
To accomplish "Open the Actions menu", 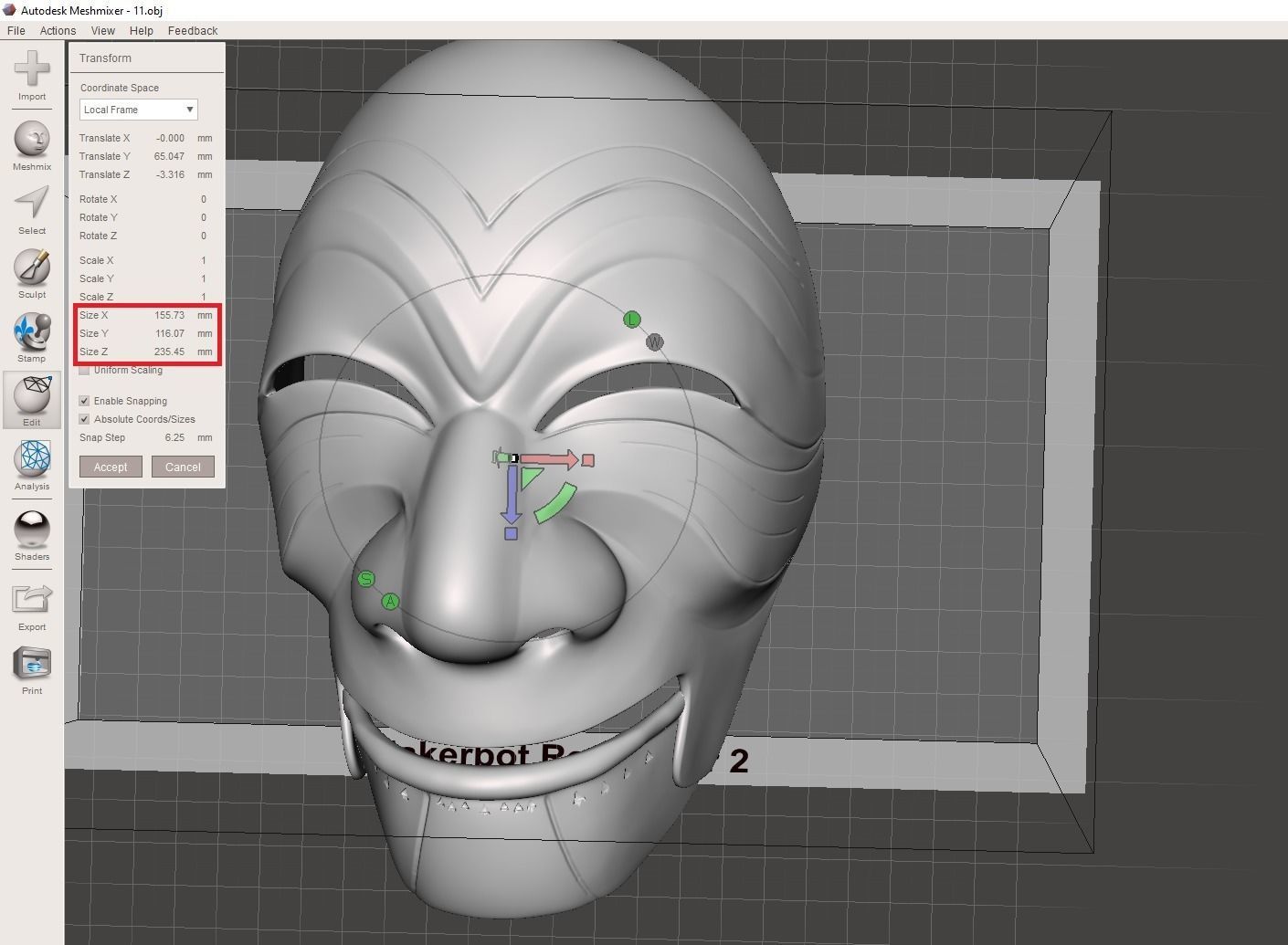I will (58, 30).
